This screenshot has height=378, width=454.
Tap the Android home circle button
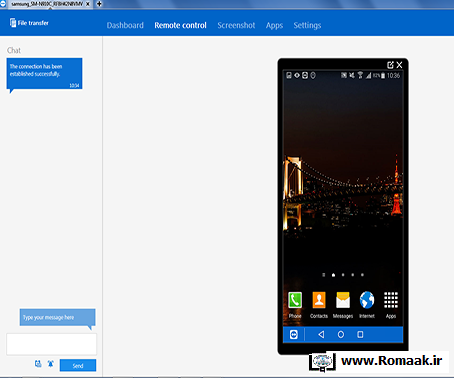click(341, 334)
